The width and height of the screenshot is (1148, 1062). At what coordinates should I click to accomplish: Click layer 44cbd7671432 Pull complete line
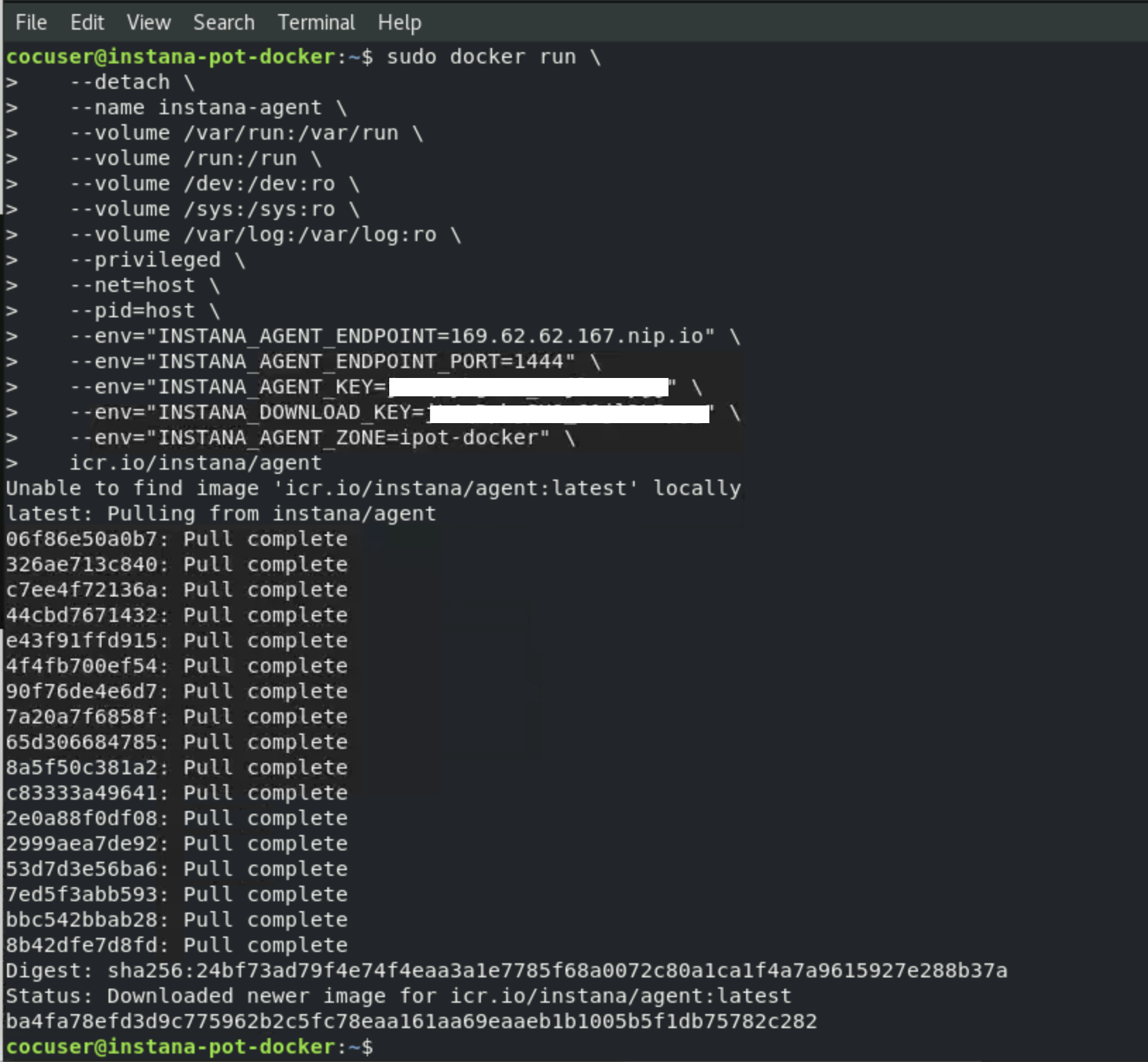[x=176, y=616]
